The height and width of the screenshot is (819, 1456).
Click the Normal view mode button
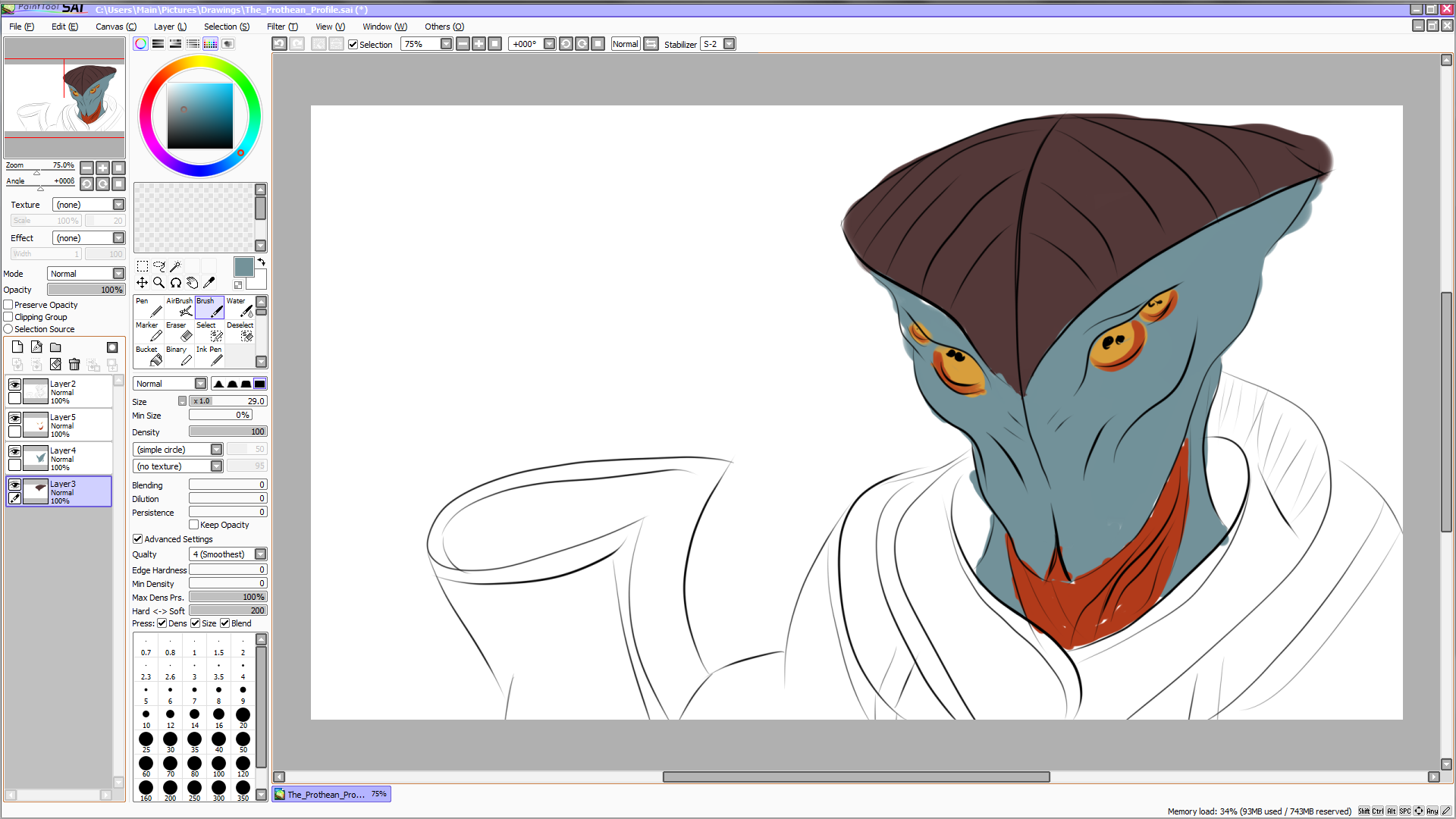pos(626,44)
